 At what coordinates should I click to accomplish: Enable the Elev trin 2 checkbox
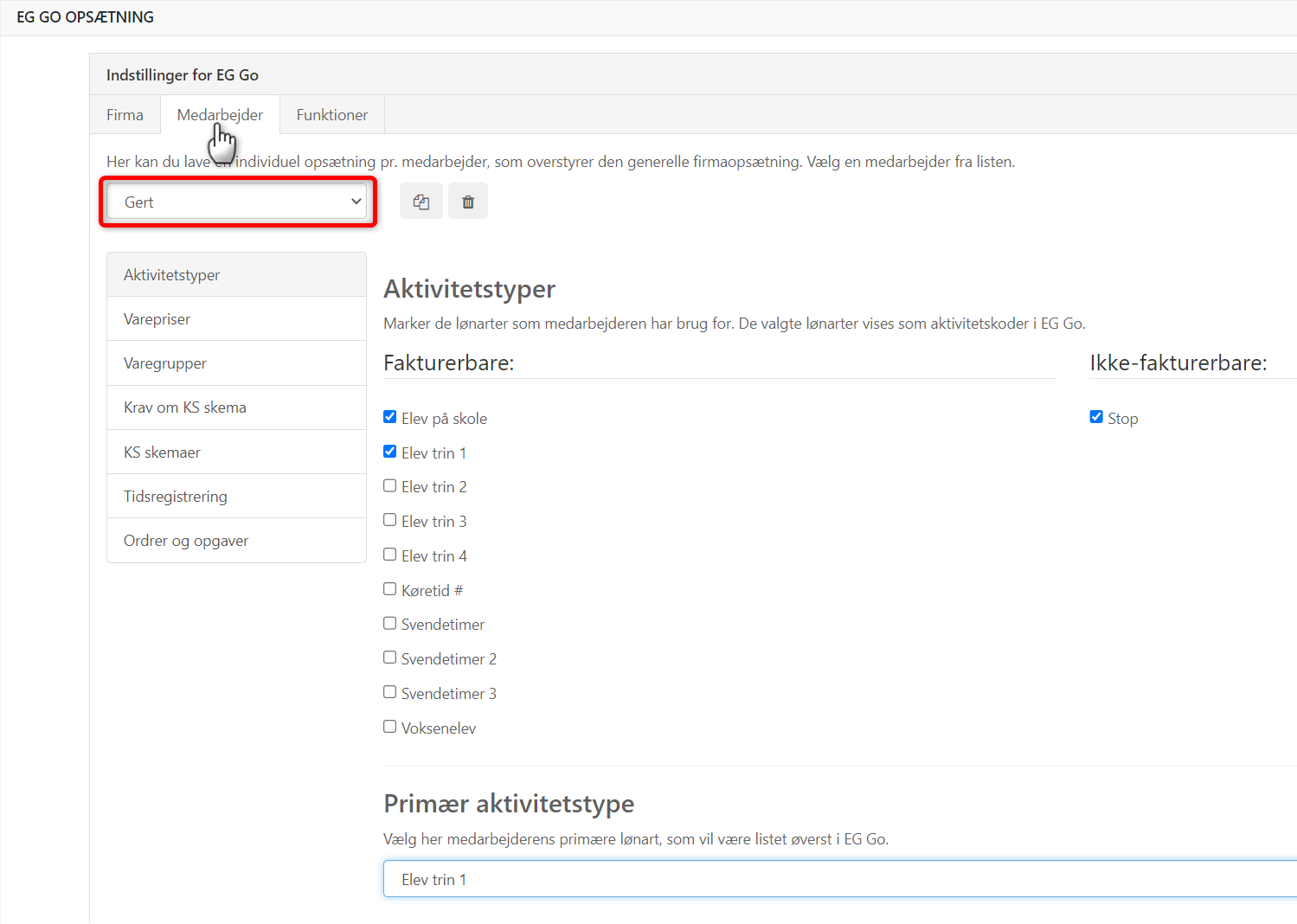pyautogui.click(x=390, y=486)
